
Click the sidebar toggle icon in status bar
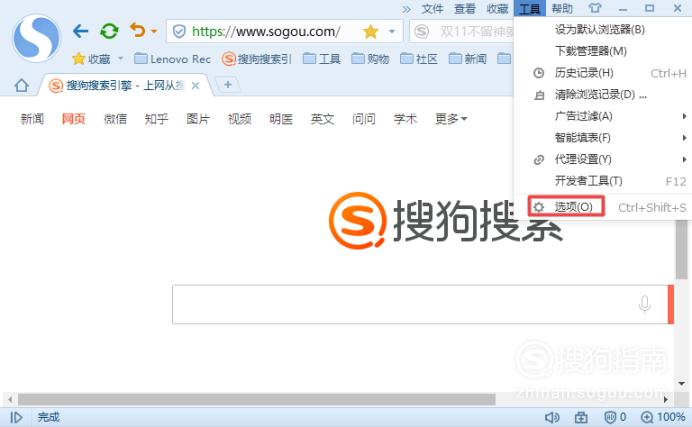click(x=16, y=417)
